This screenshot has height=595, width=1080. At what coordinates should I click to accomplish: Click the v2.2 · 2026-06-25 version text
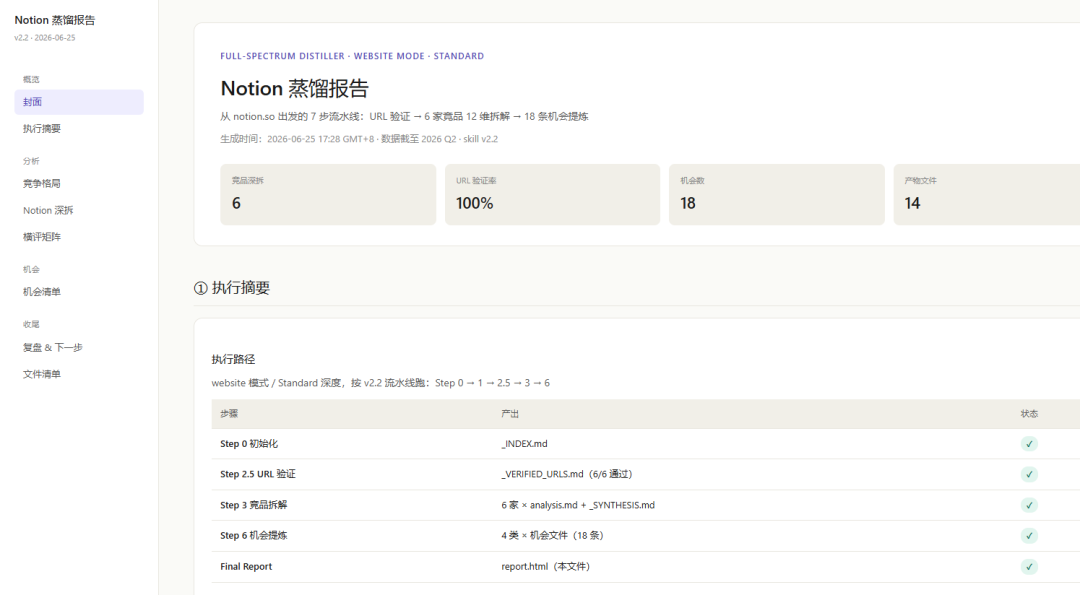tap(45, 38)
